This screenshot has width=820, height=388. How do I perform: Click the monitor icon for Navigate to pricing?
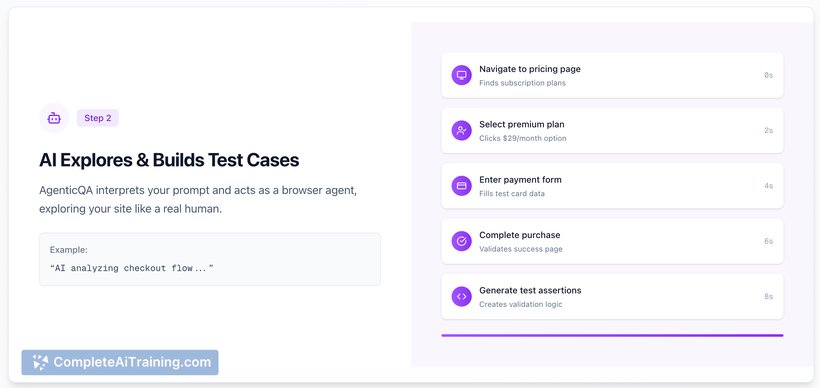point(461,75)
